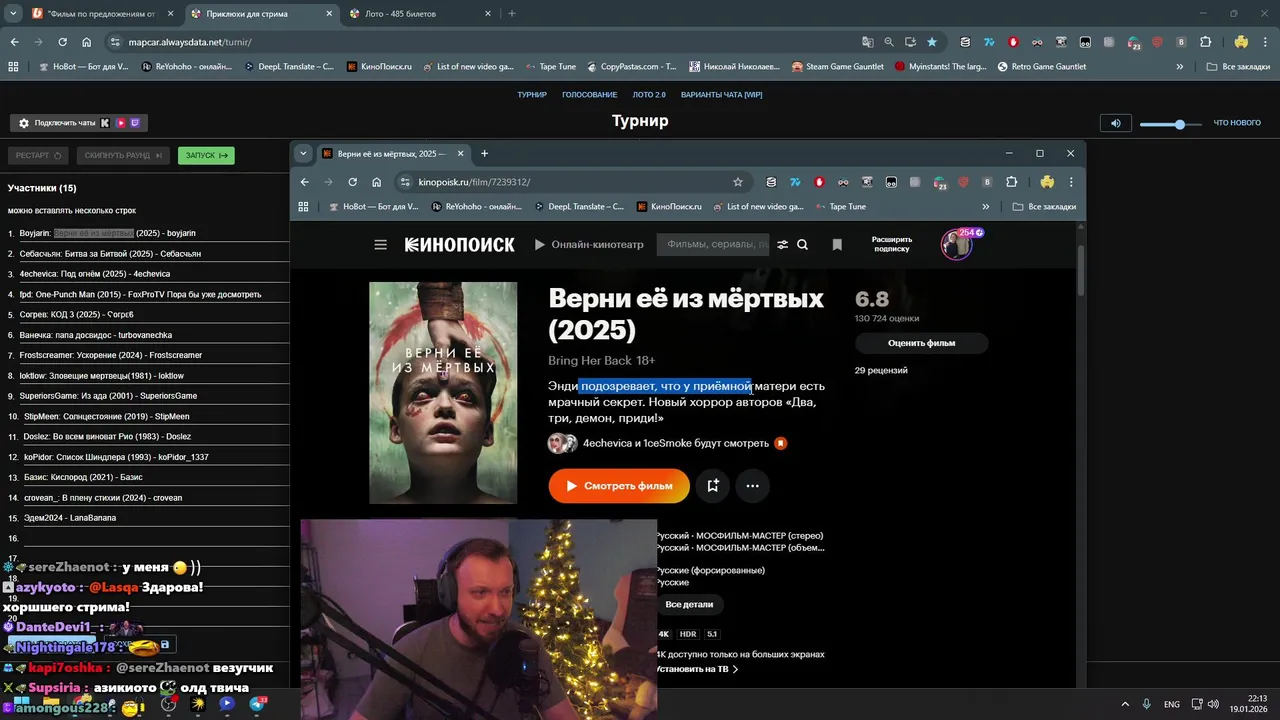Expand hidden bookmarks chevron in Kinopoisk window

pyautogui.click(x=986, y=207)
